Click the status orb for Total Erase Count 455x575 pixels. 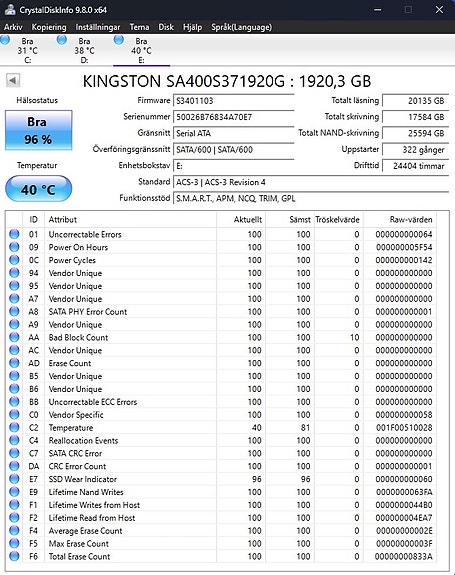coord(14,556)
